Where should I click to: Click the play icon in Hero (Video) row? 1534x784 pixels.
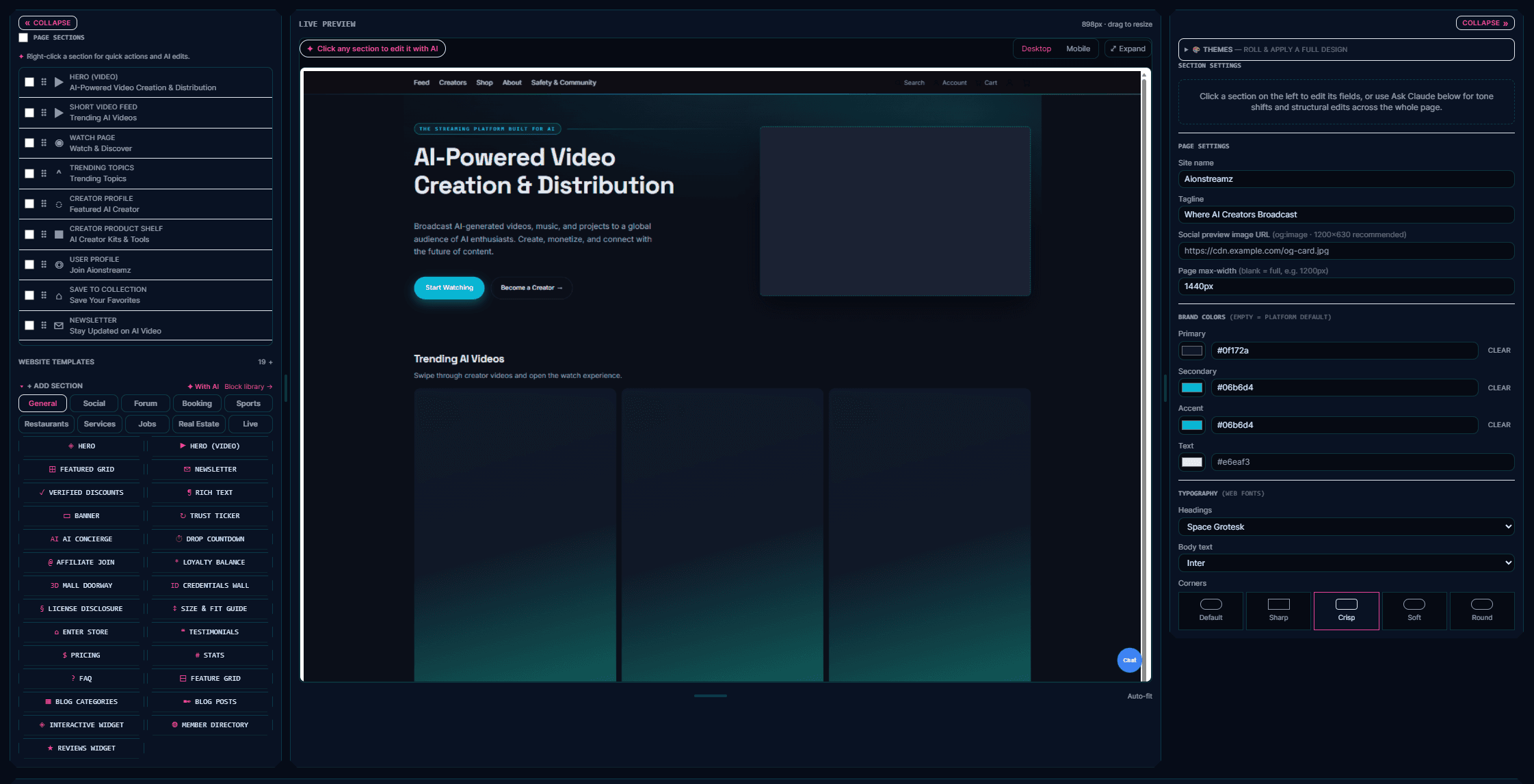(x=59, y=82)
